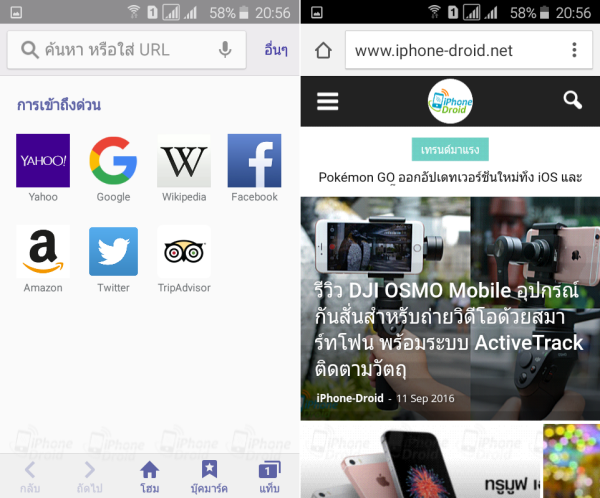Open the Twitter shortcut tile
Viewport: 600px width, 498px height.
click(x=113, y=252)
